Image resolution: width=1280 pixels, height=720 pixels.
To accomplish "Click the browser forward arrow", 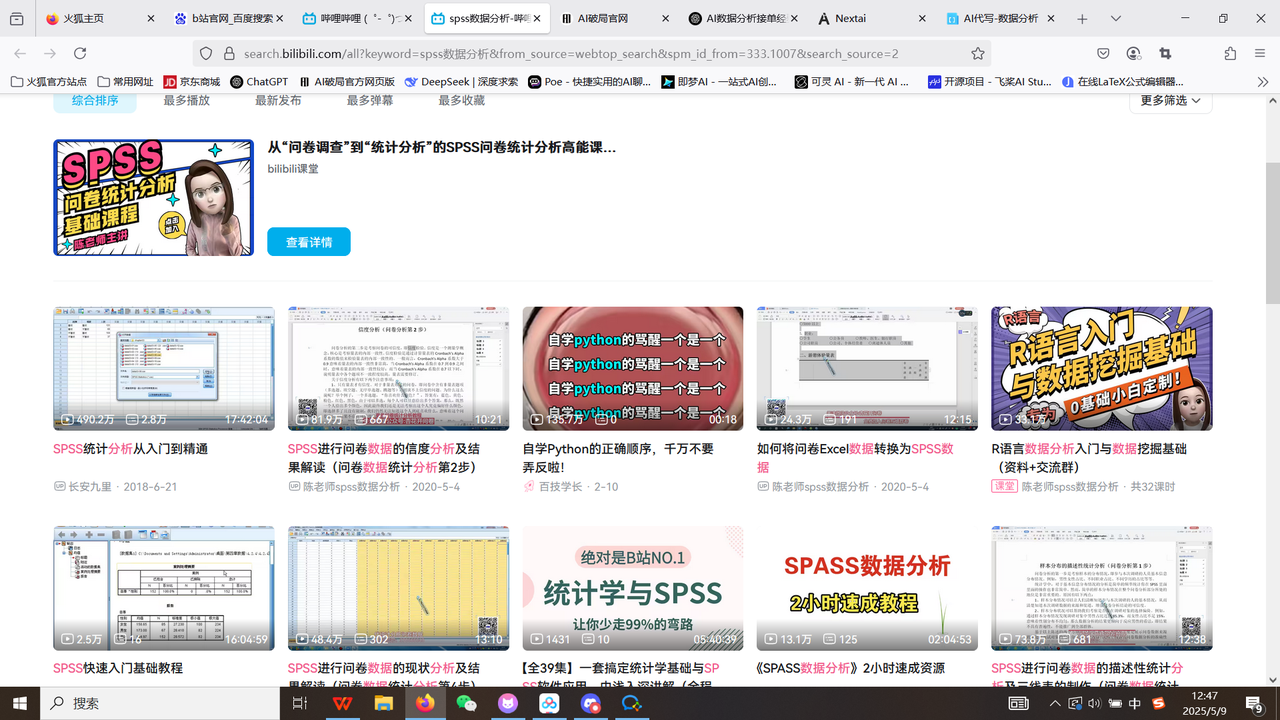I will (50, 53).
